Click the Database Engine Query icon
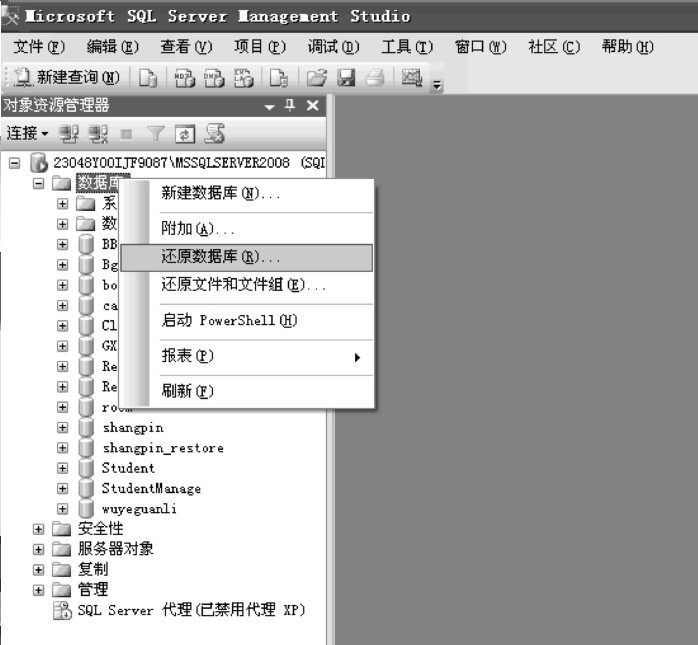The image size is (698, 645). click(148, 78)
